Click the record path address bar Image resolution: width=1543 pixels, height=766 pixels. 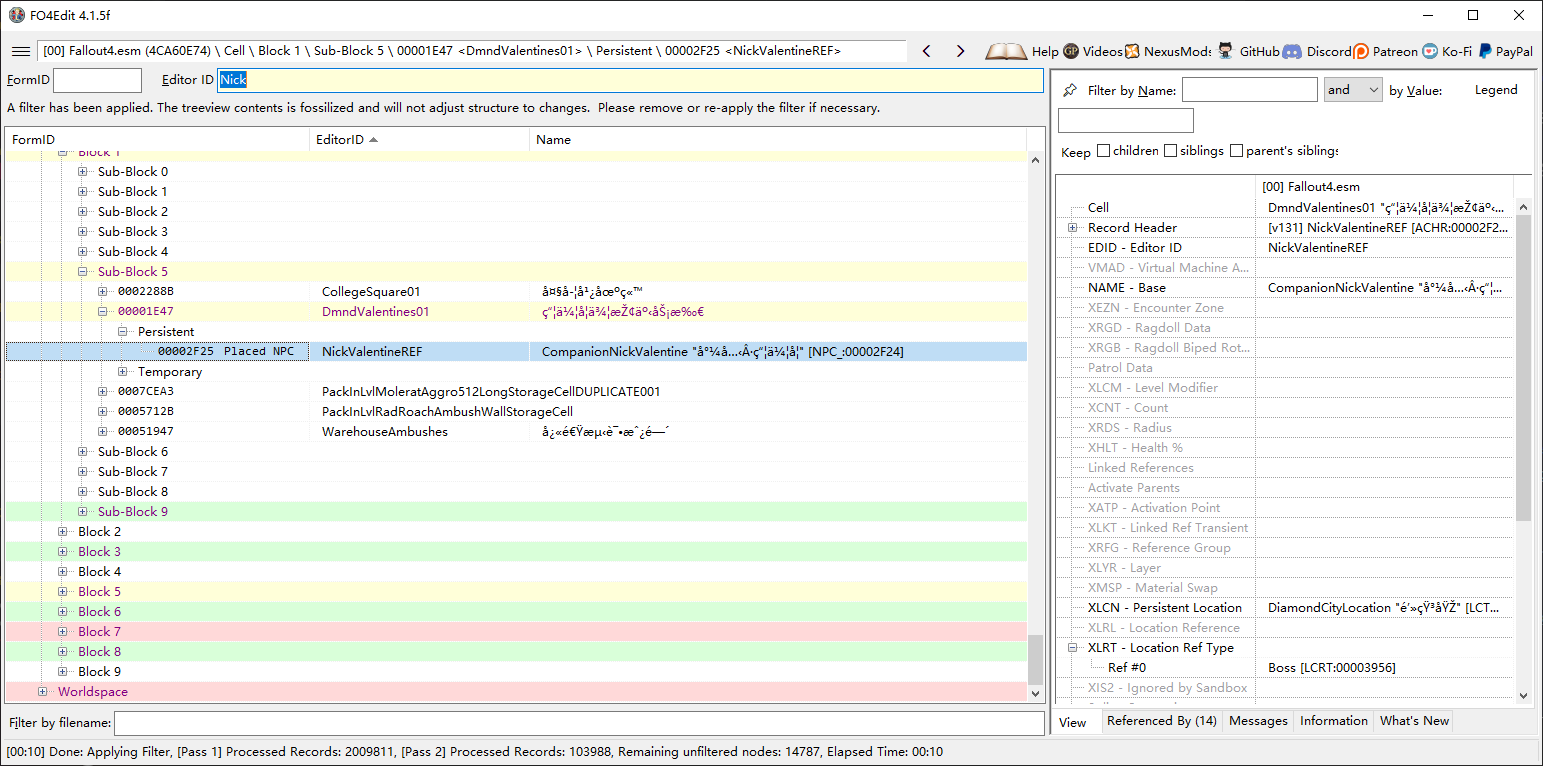(472, 51)
